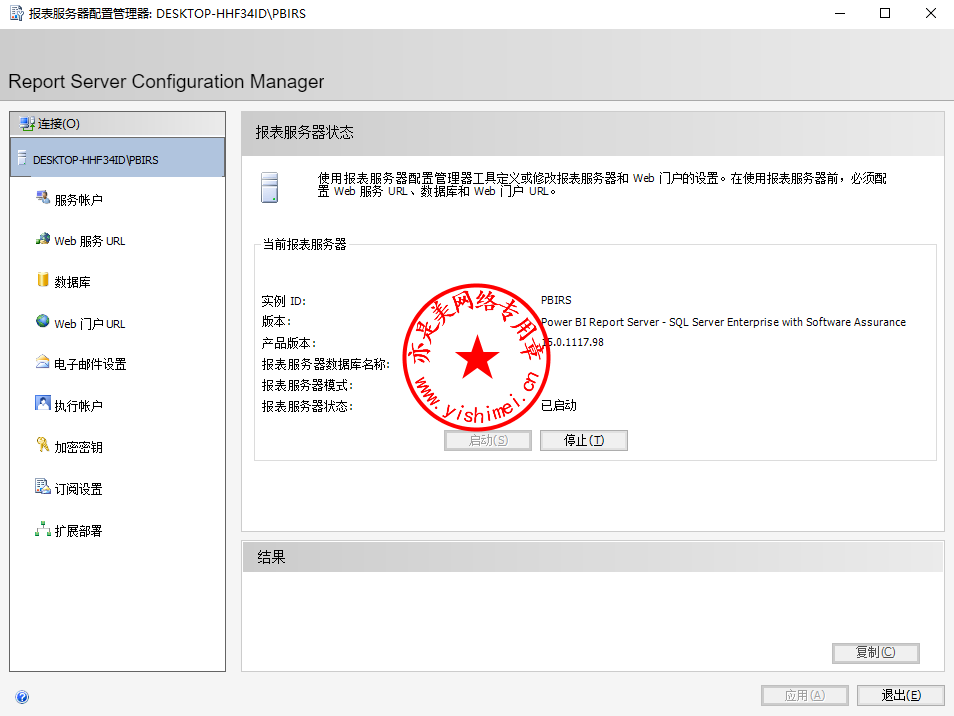Click the server icon beside DESKTOP-HHF34ID\PBIRS
The width and height of the screenshot is (954, 716).
coord(22,158)
